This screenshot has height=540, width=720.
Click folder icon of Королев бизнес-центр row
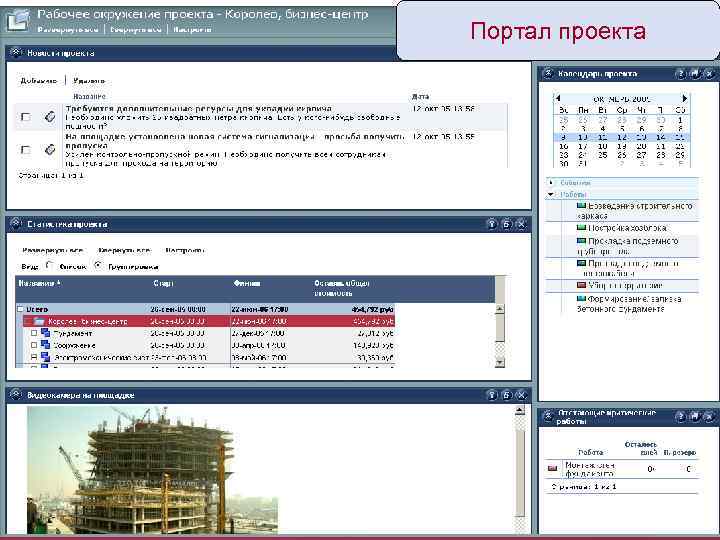coord(39,321)
